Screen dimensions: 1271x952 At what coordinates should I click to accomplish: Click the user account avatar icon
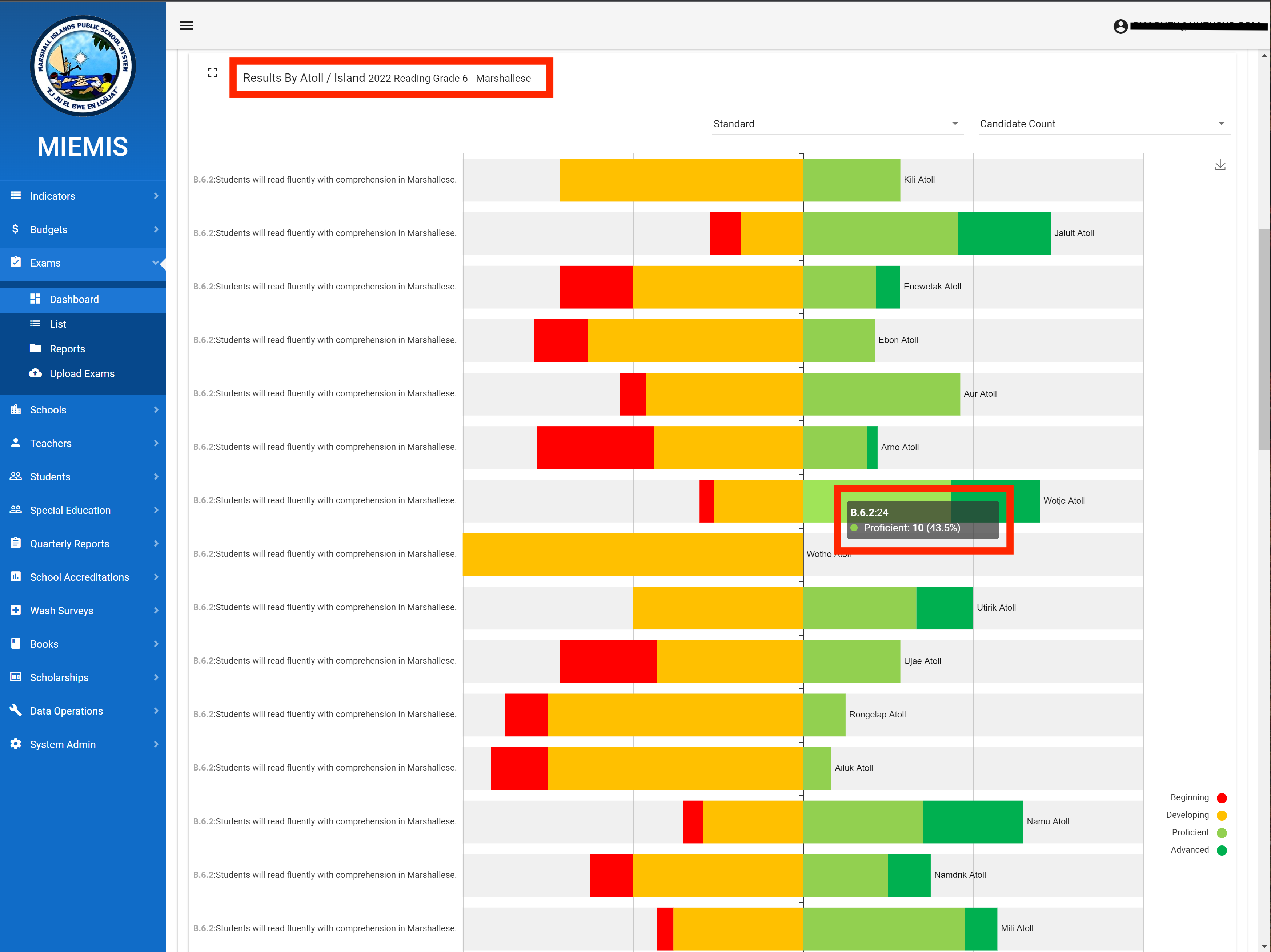1120,27
